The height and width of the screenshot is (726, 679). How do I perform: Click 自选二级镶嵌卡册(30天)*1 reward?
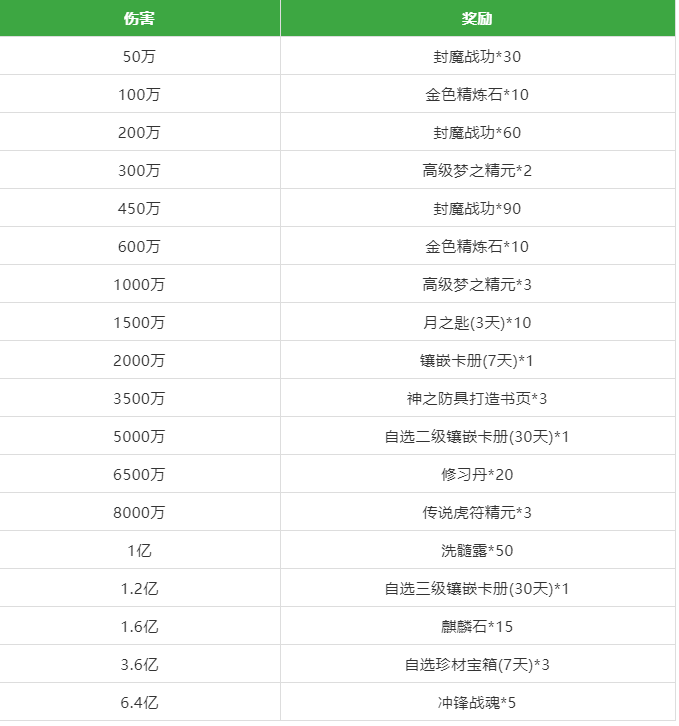point(478,436)
